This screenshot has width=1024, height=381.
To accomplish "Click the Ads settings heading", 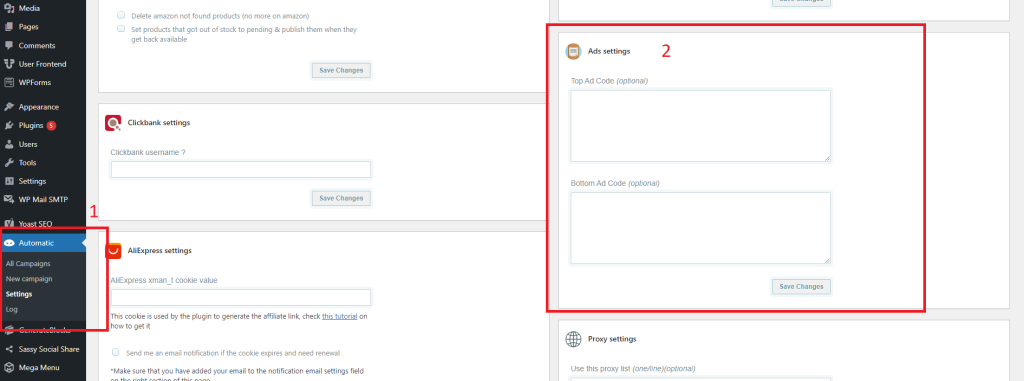I will pyautogui.click(x=609, y=51).
